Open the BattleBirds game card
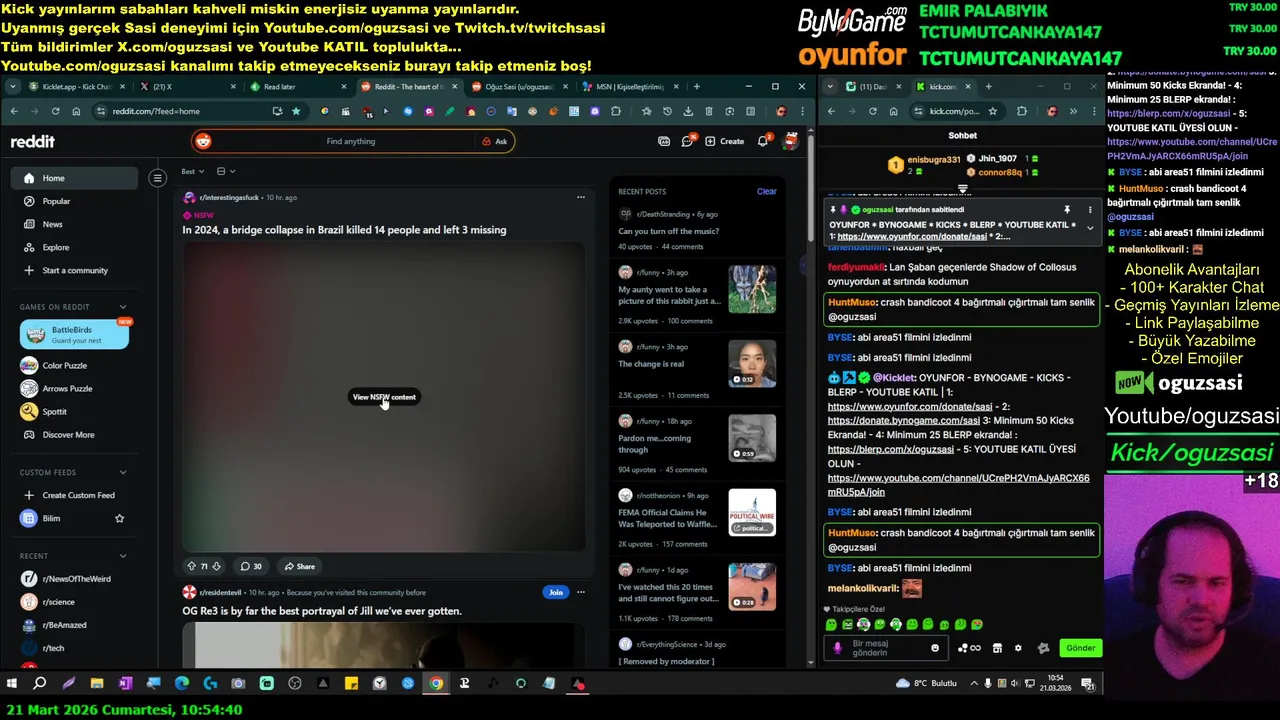The width and height of the screenshot is (1280, 720). (x=74, y=334)
